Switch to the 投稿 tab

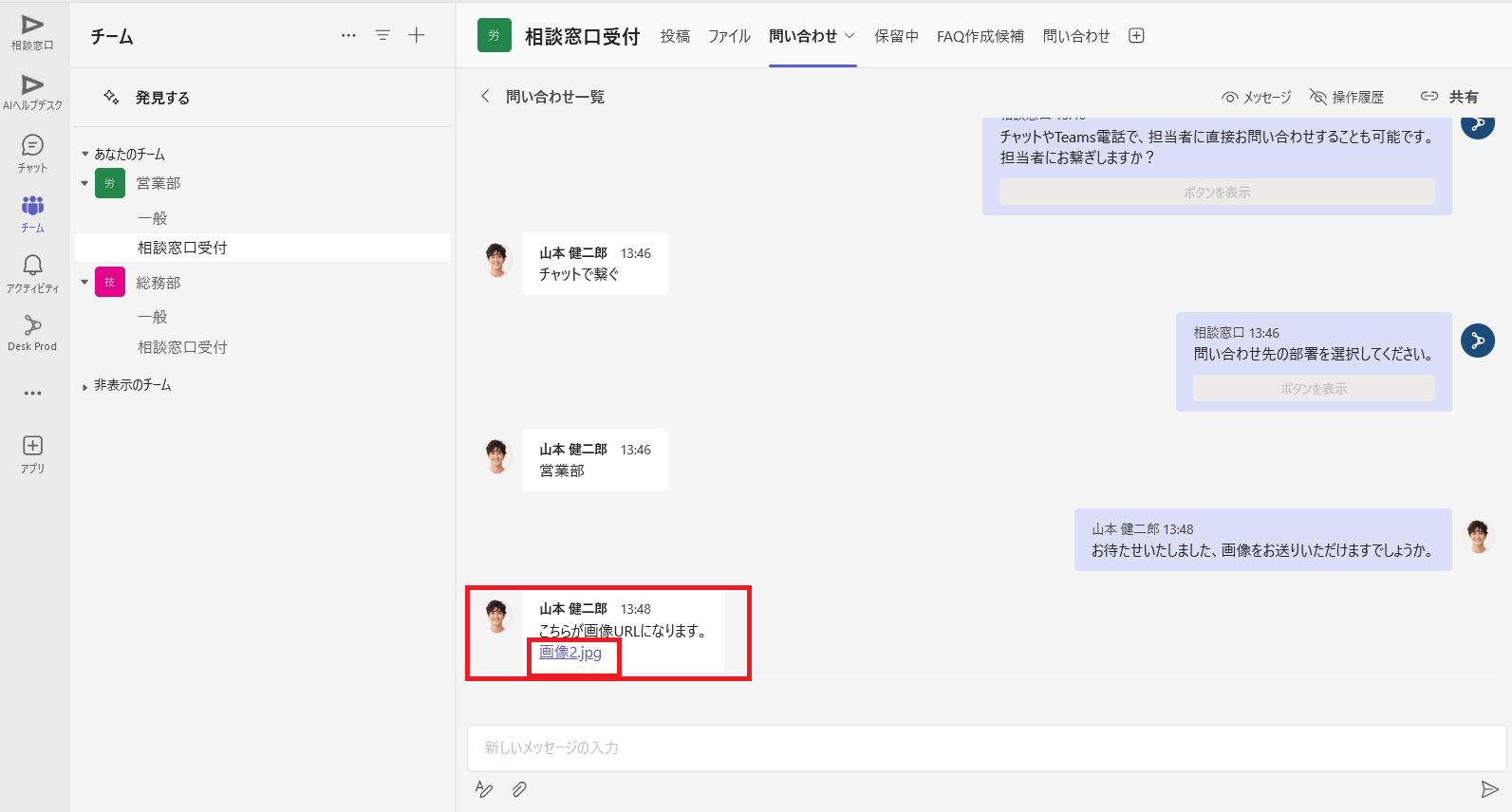point(675,36)
